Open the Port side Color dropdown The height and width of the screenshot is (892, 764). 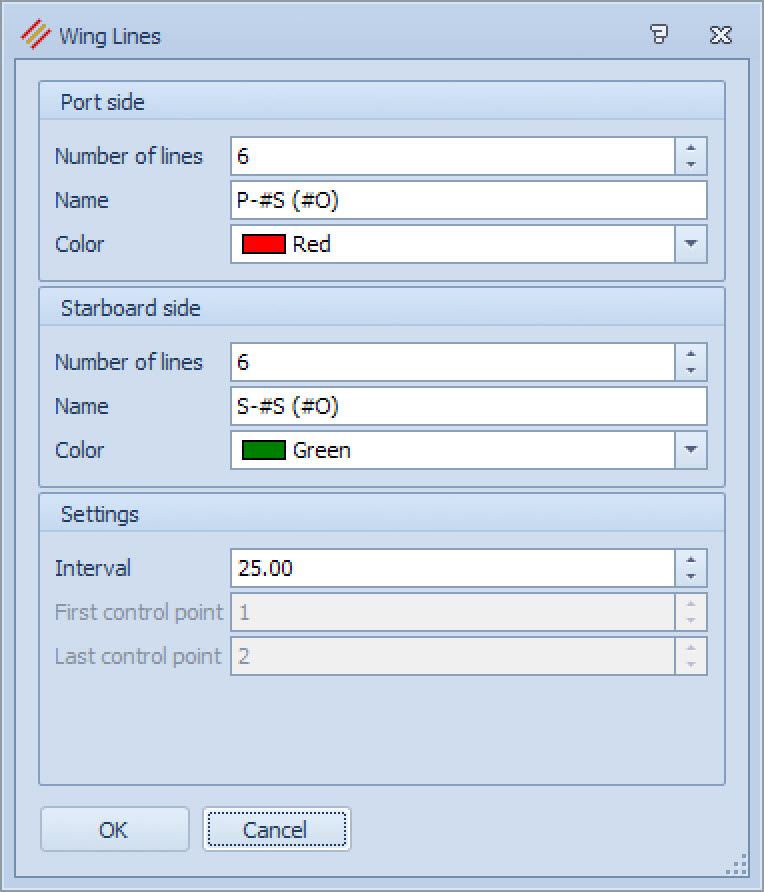point(691,244)
